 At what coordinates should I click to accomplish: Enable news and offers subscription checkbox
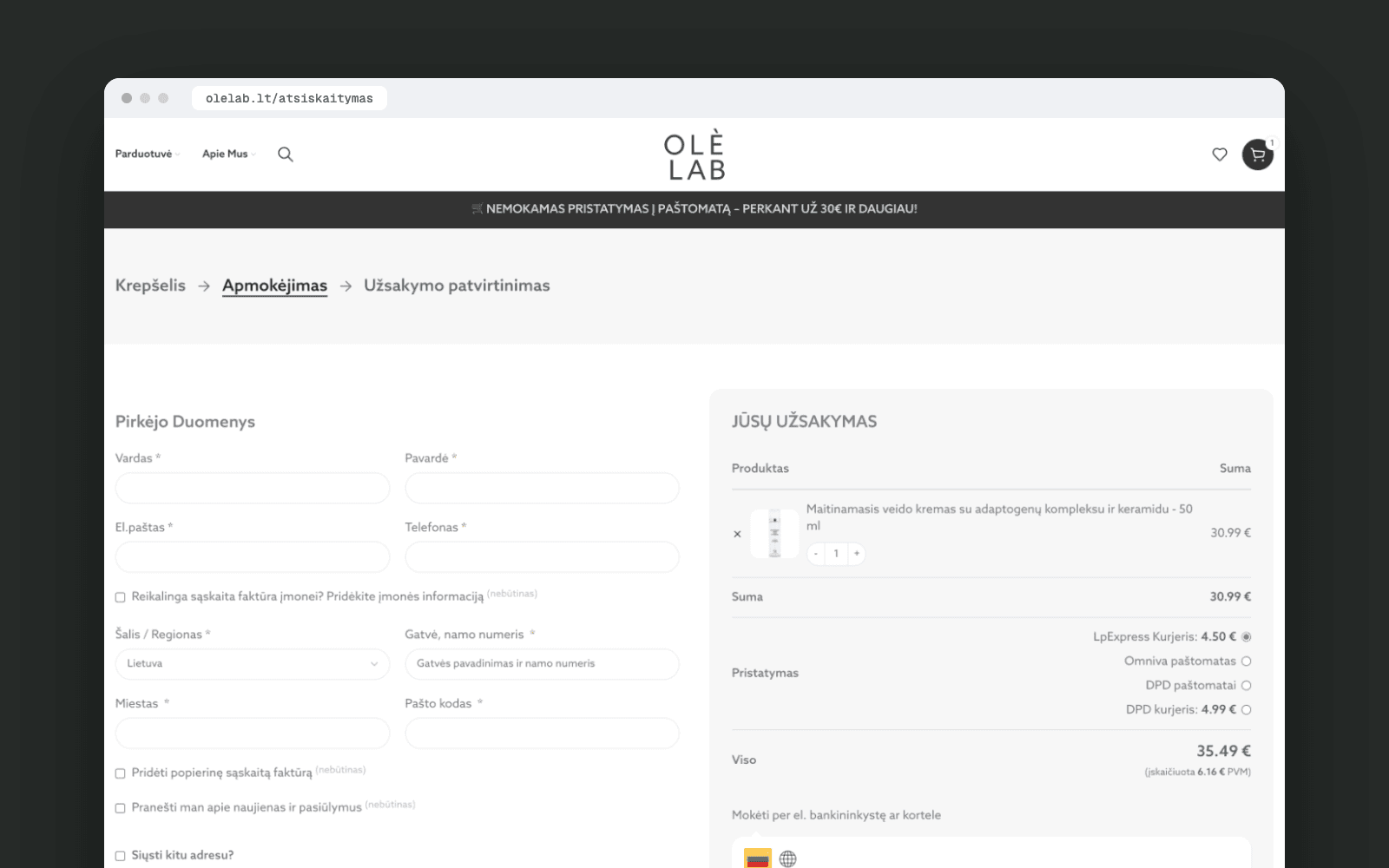(121, 808)
